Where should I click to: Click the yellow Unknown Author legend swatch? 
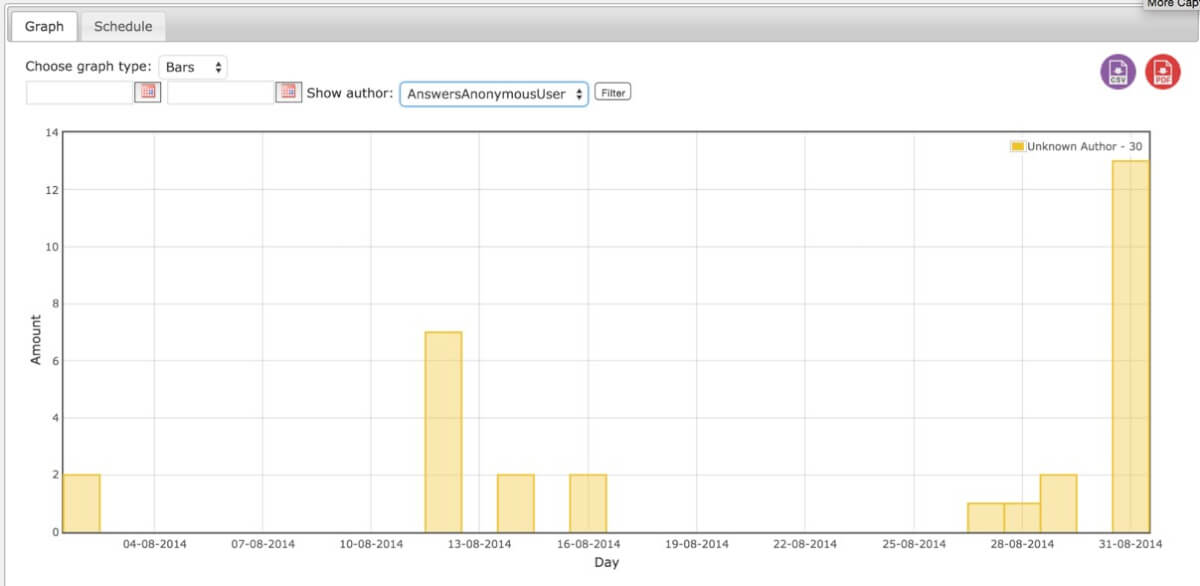[x=1017, y=147]
